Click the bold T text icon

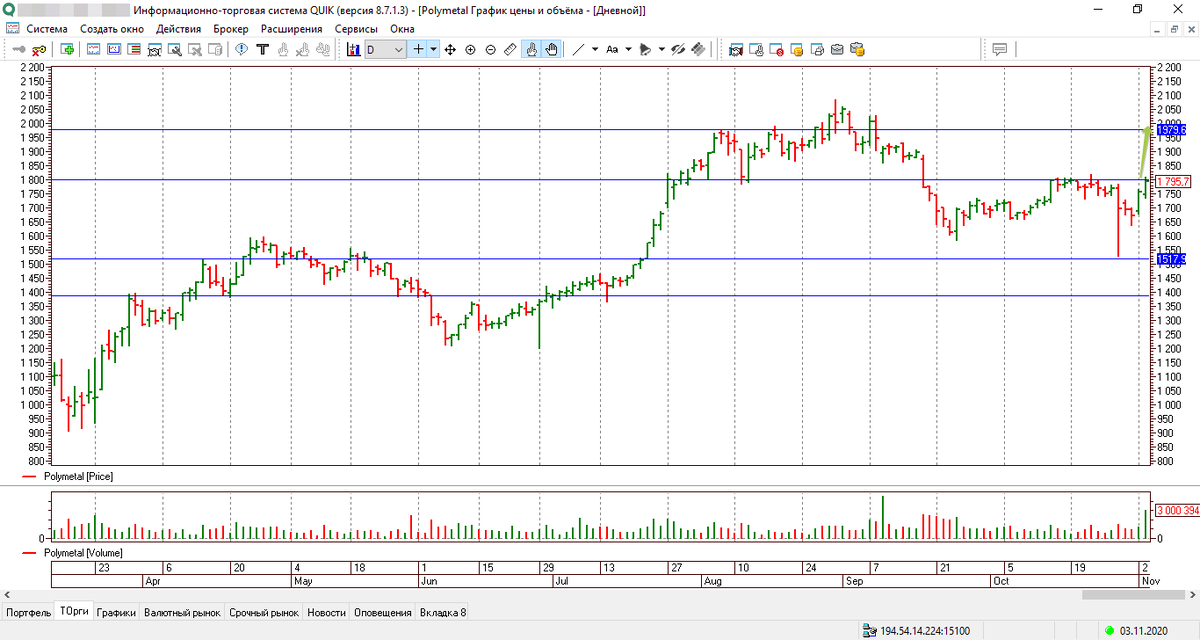(x=262, y=49)
